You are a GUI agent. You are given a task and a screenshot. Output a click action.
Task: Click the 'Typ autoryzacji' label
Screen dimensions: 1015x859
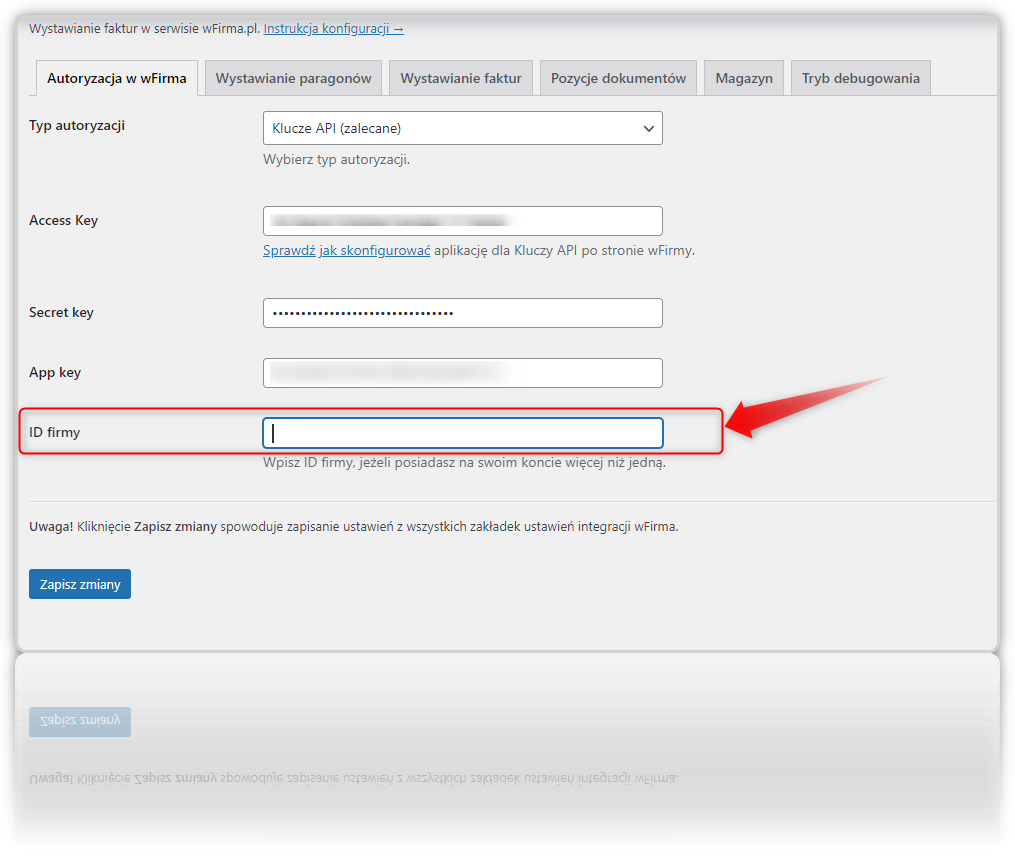click(x=77, y=126)
